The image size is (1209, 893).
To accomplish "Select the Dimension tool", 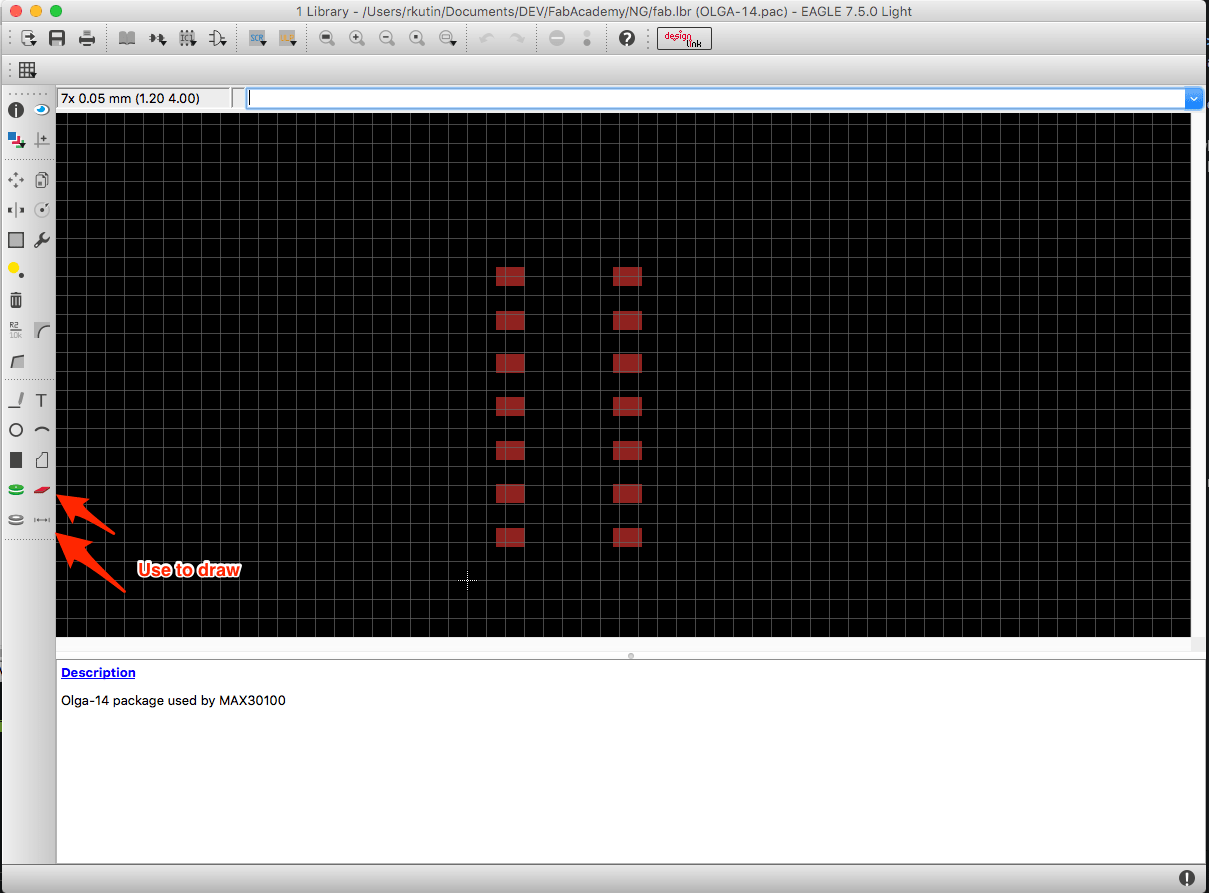I will click(41, 520).
